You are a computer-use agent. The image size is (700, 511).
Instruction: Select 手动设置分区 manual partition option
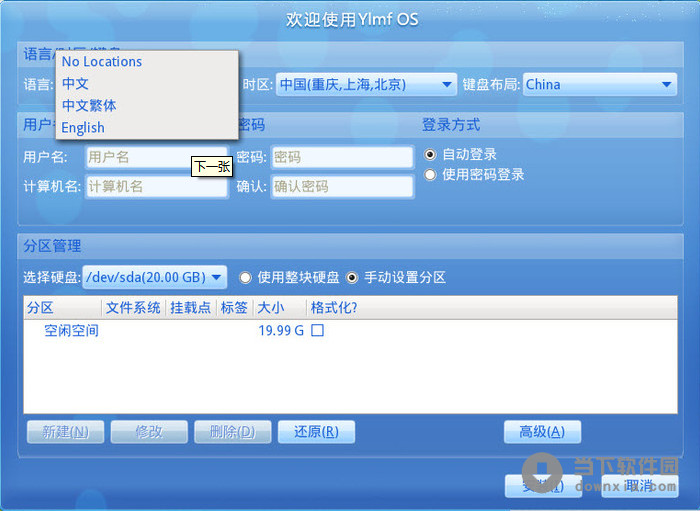tap(352, 277)
